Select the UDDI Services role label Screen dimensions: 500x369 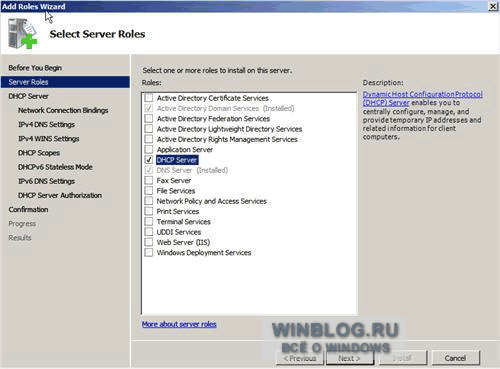point(179,232)
